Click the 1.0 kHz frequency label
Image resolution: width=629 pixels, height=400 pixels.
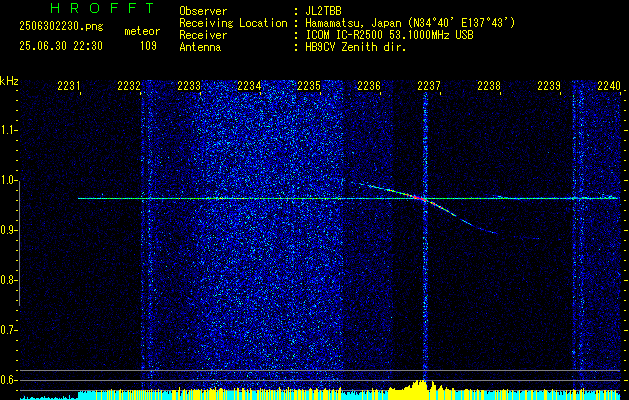tap(8, 181)
